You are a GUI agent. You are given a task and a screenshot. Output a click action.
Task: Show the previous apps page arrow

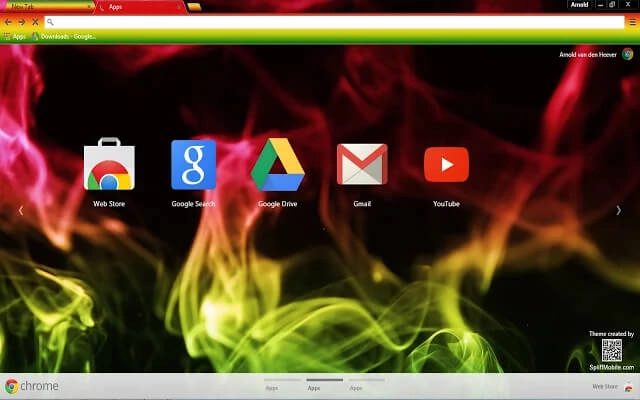coord(21,210)
